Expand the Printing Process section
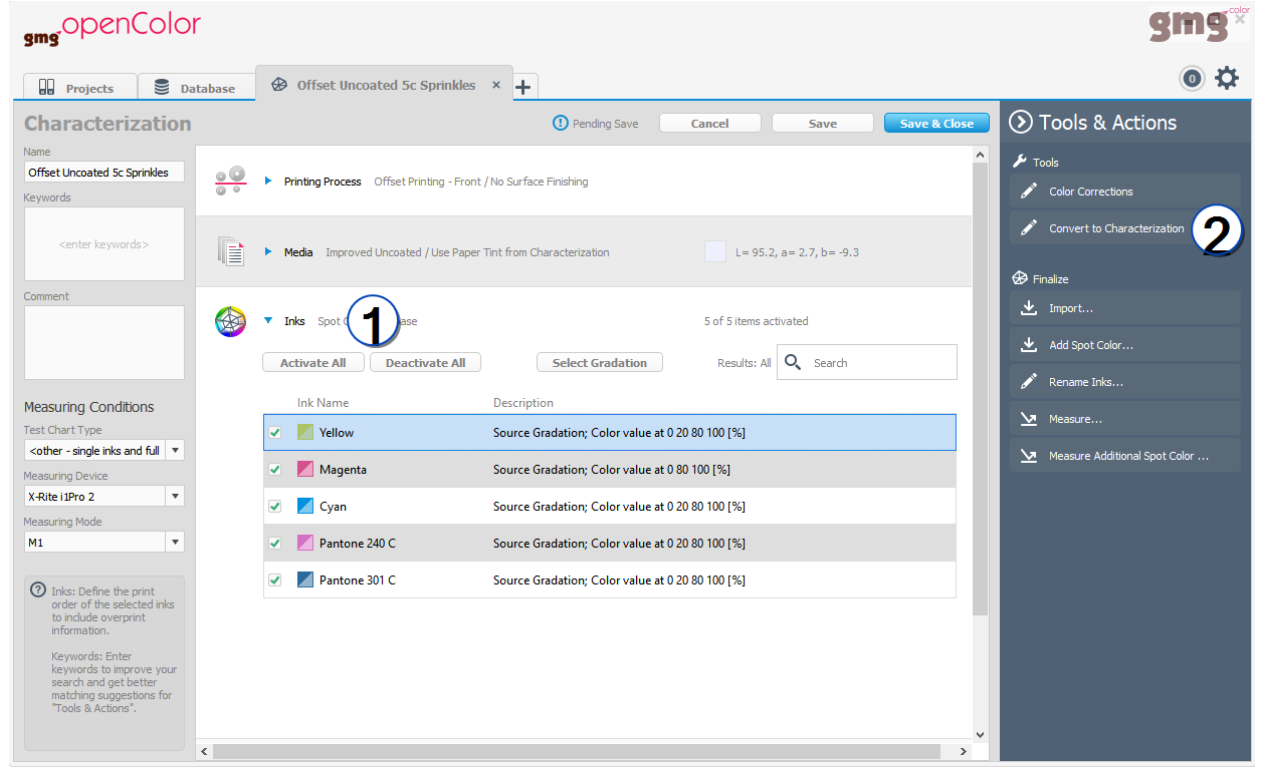Screen dimensions: 1266x779 click(267, 181)
